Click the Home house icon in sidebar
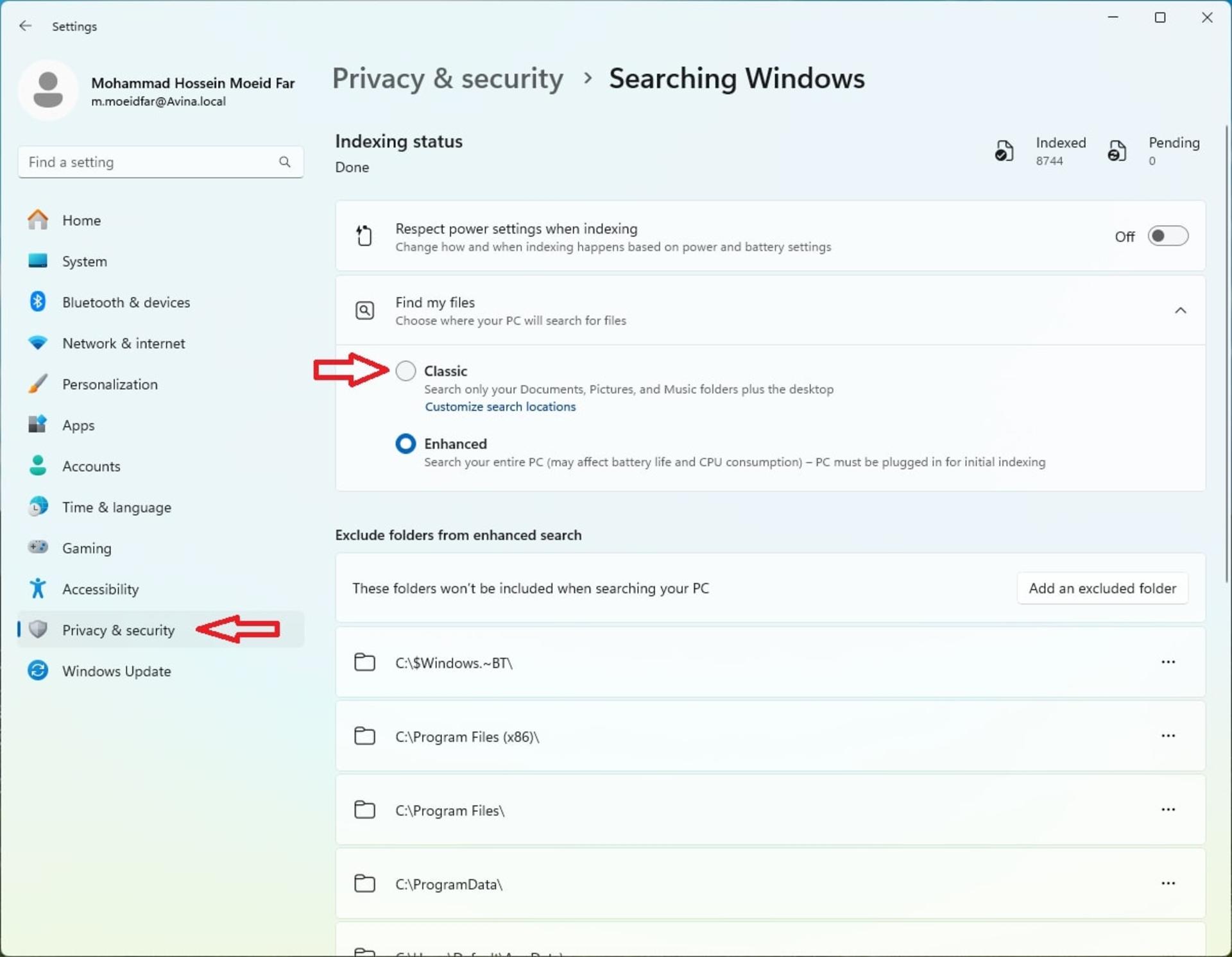 pos(38,220)
